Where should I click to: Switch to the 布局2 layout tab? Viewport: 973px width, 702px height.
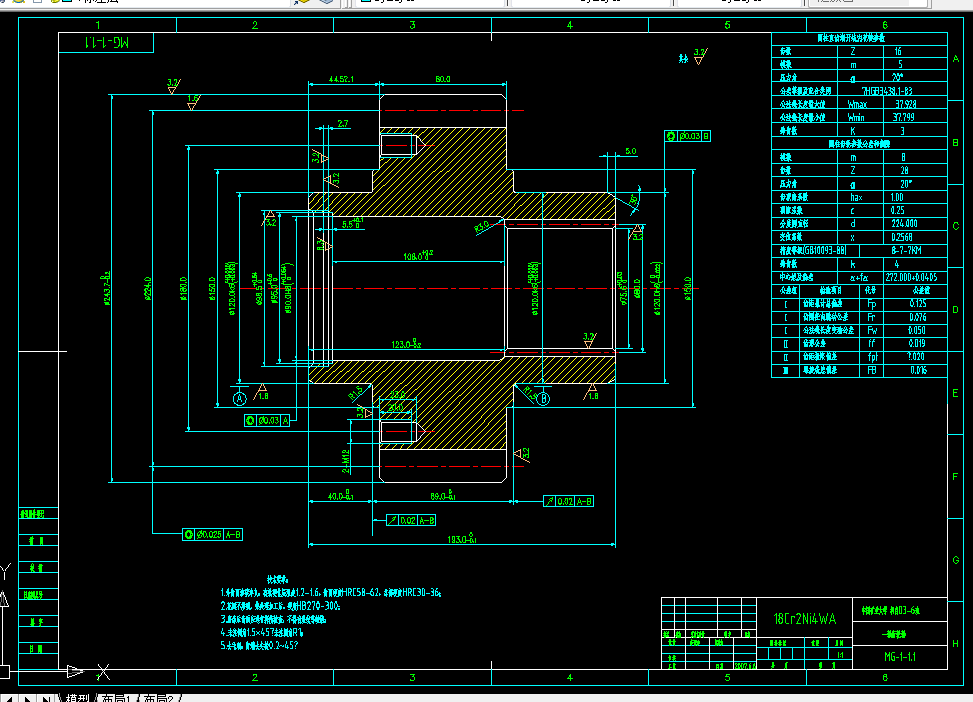[159, 698]
